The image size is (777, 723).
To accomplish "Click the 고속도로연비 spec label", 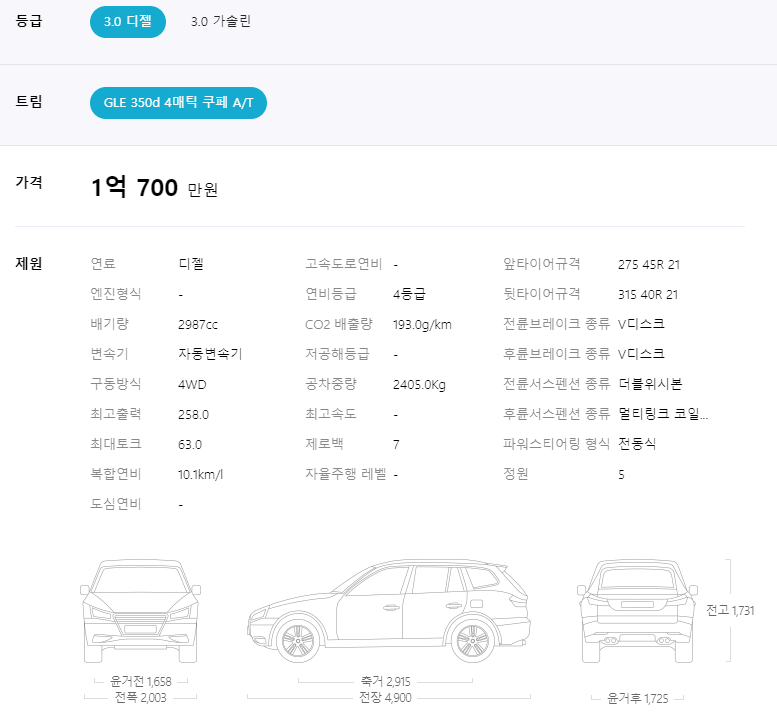I will click(x=343, y=264).
